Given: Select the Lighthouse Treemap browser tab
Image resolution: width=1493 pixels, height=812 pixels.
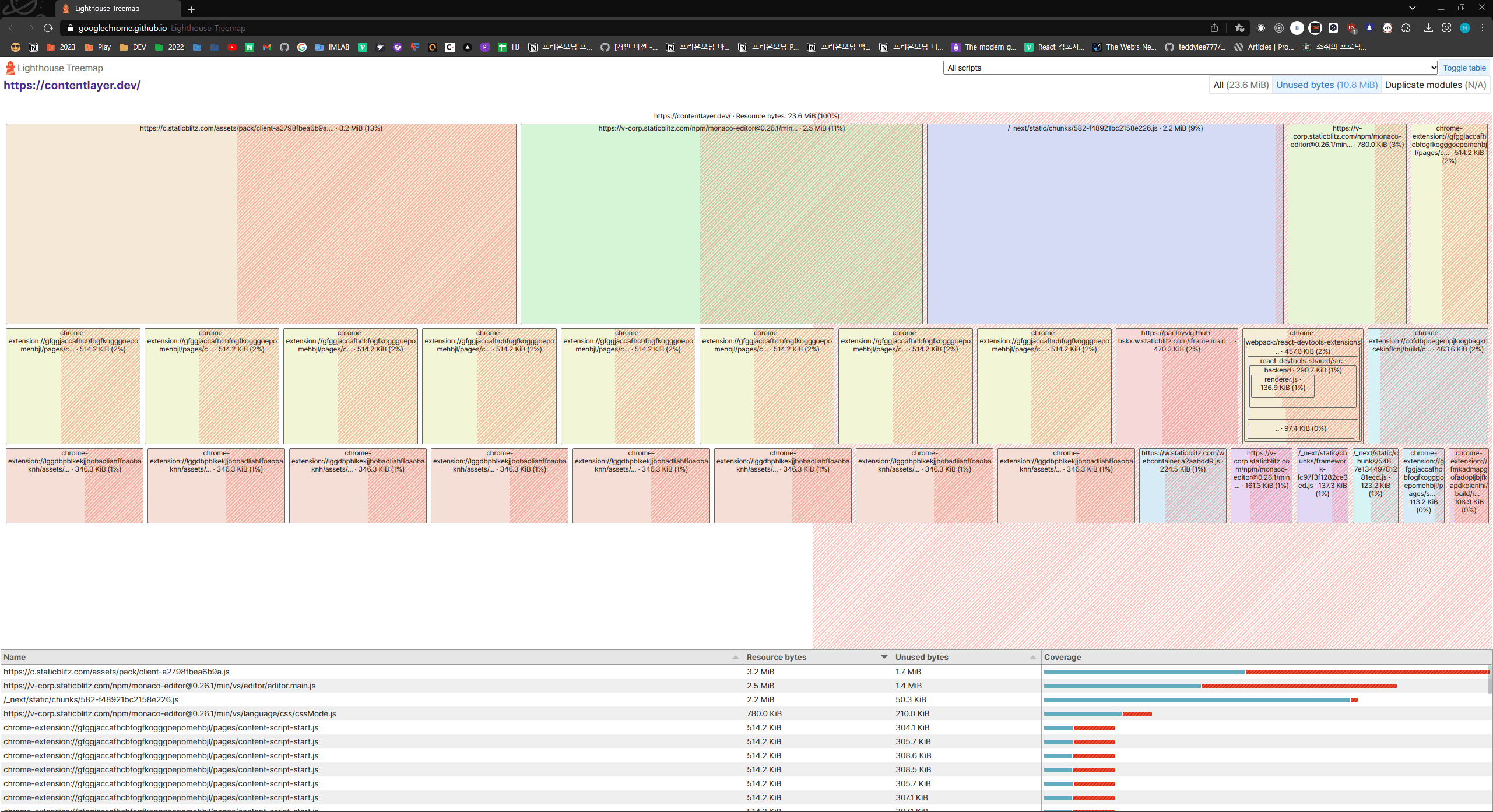Looking at the screenshot, I should pyautogui.click(x=107, y=9).
